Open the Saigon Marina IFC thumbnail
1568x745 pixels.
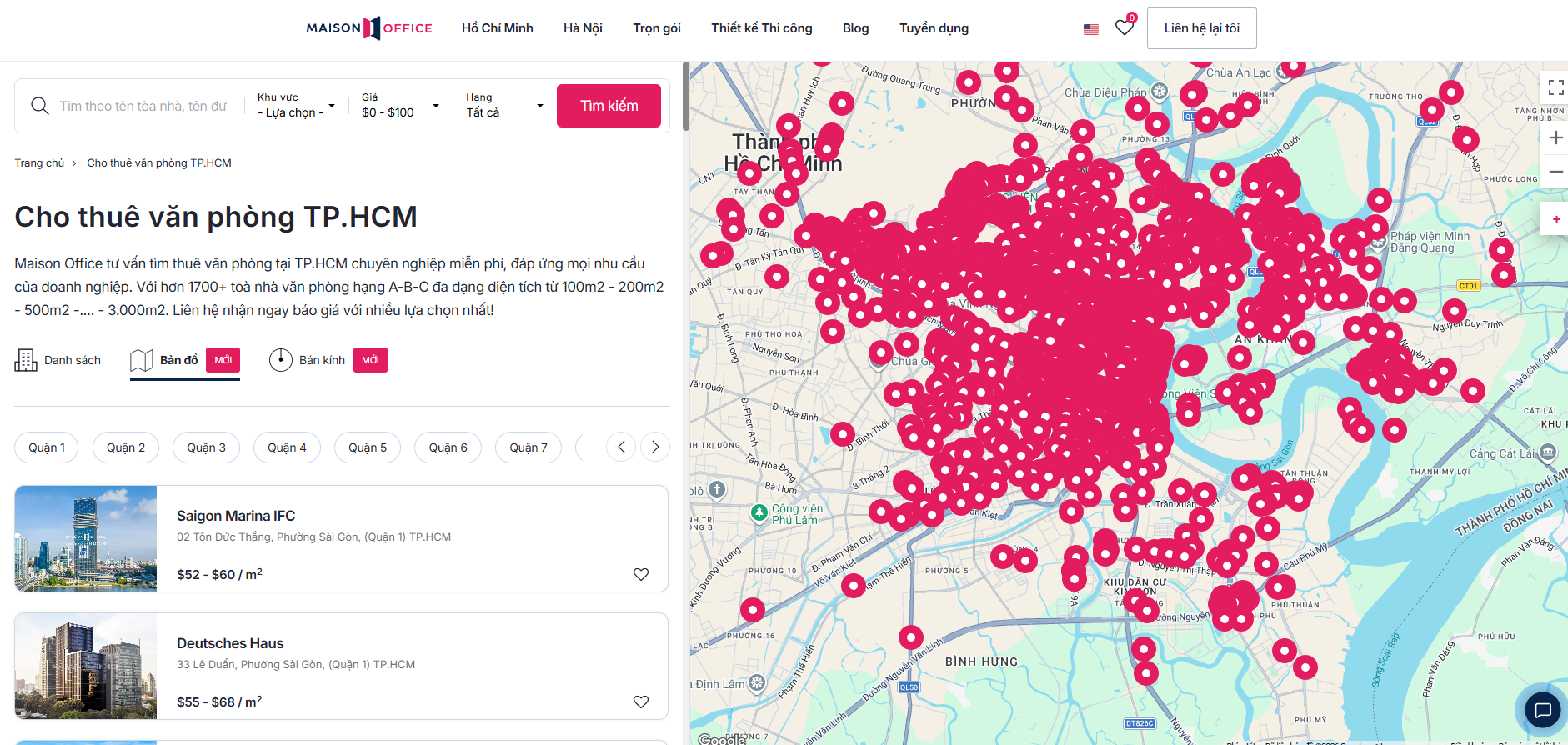click(86, 538)
